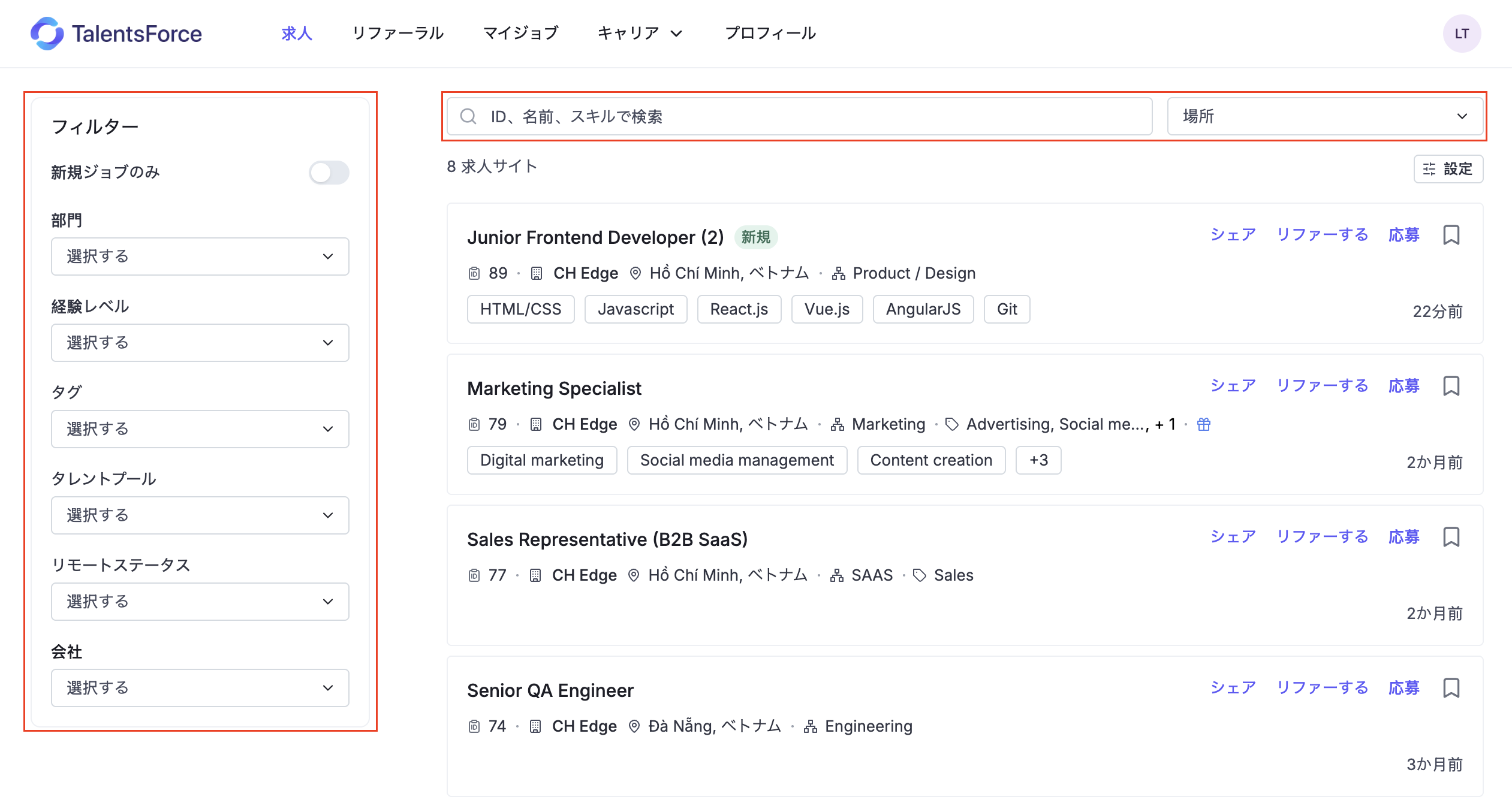Click the TalentsForce logo

tap(116, 34)
